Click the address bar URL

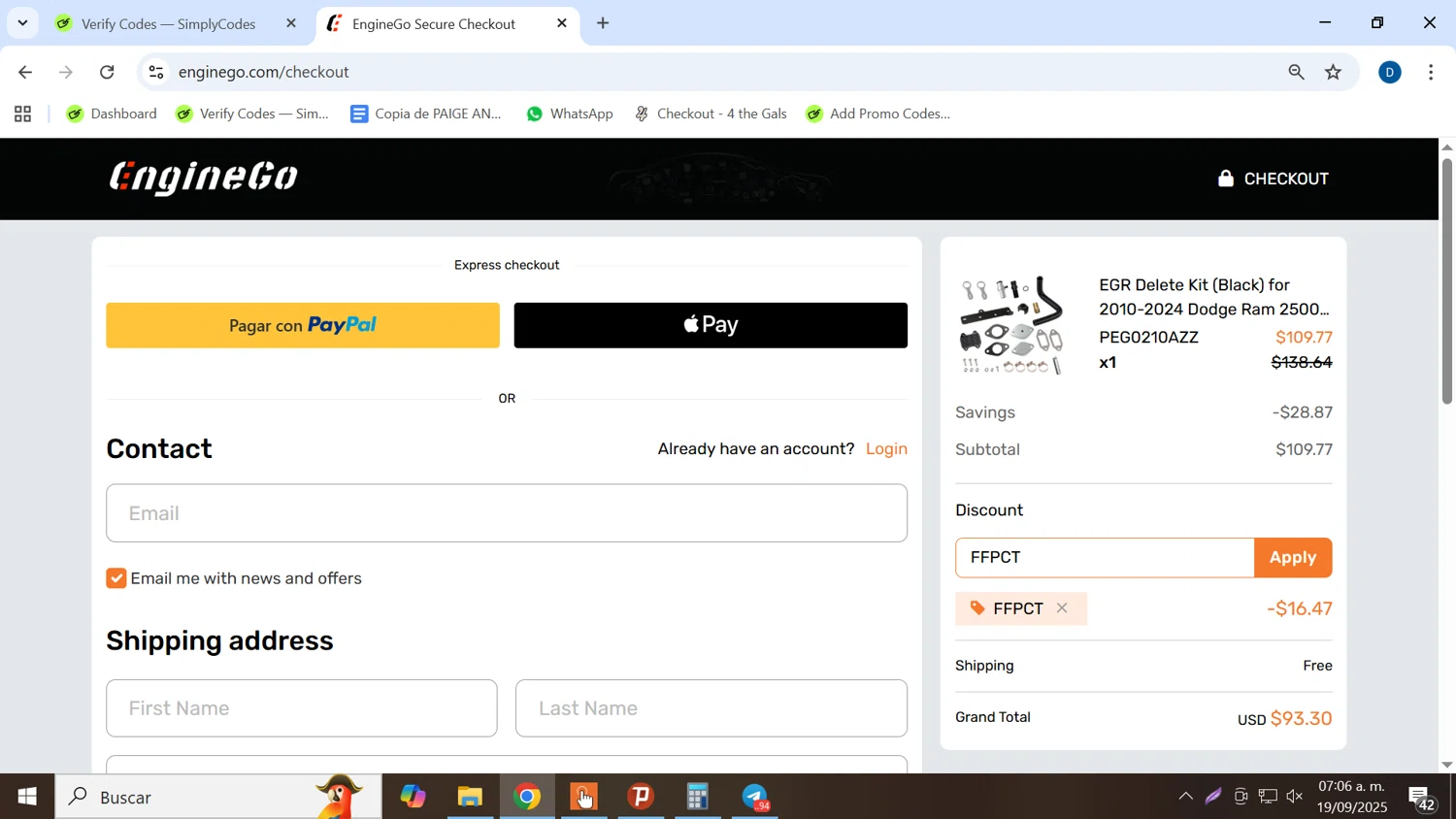pos(263,72)
